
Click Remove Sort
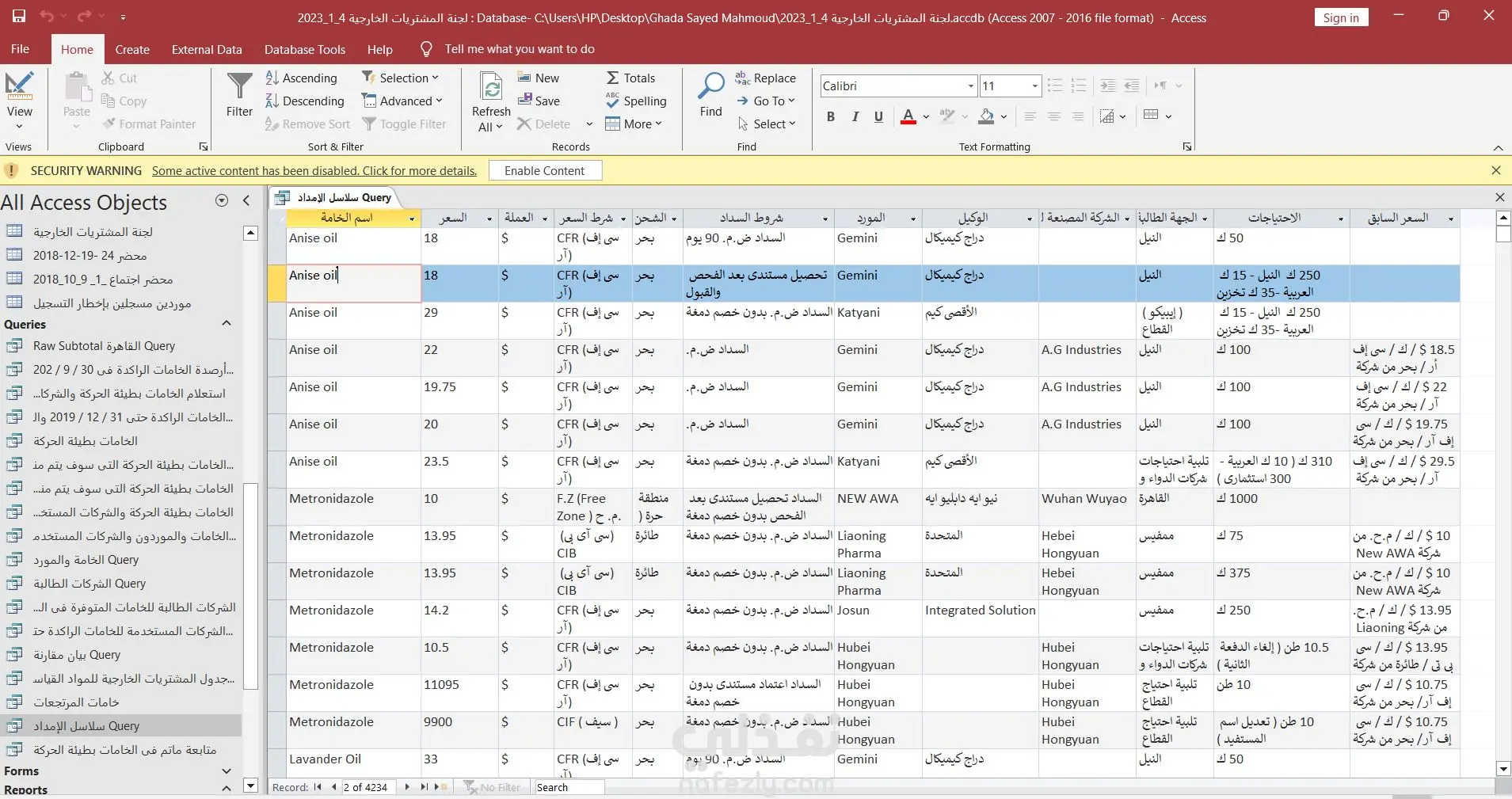tap(307, 124)
